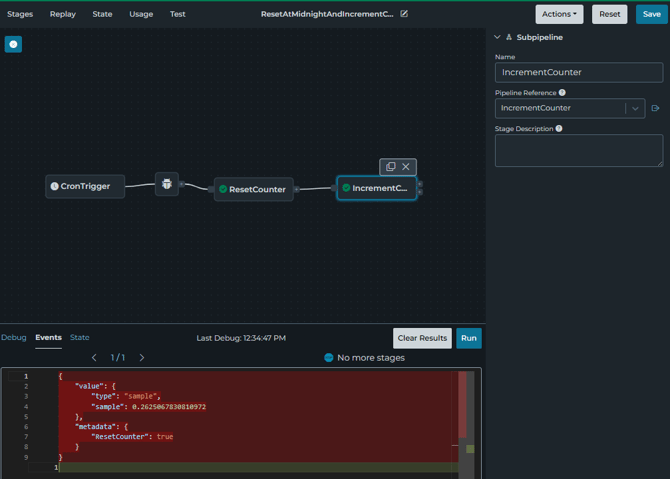Viewport: 670px width, 479px height.
Task: Select the CronTrigger node
Action: pos(85,186)
